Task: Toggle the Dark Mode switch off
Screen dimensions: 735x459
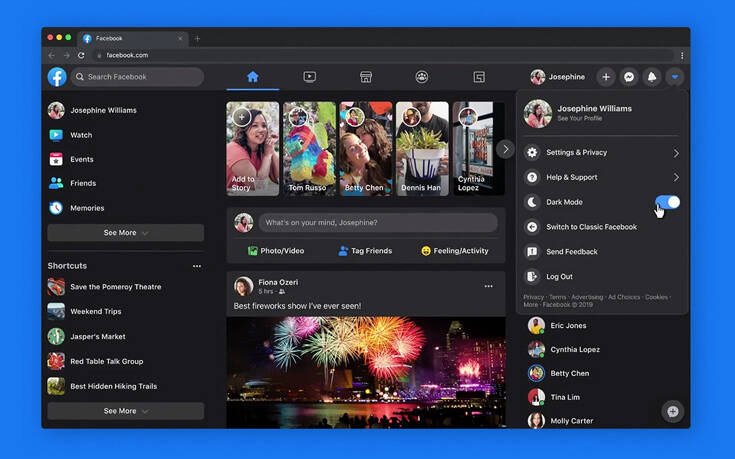Action: [x=667, y=202]
